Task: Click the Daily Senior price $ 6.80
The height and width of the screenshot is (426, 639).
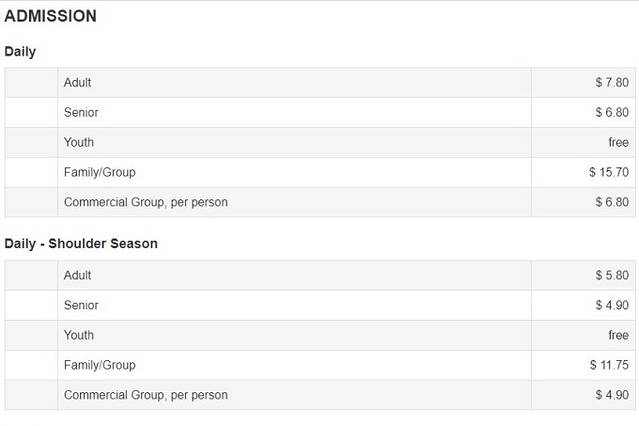Action: (611, 112)
